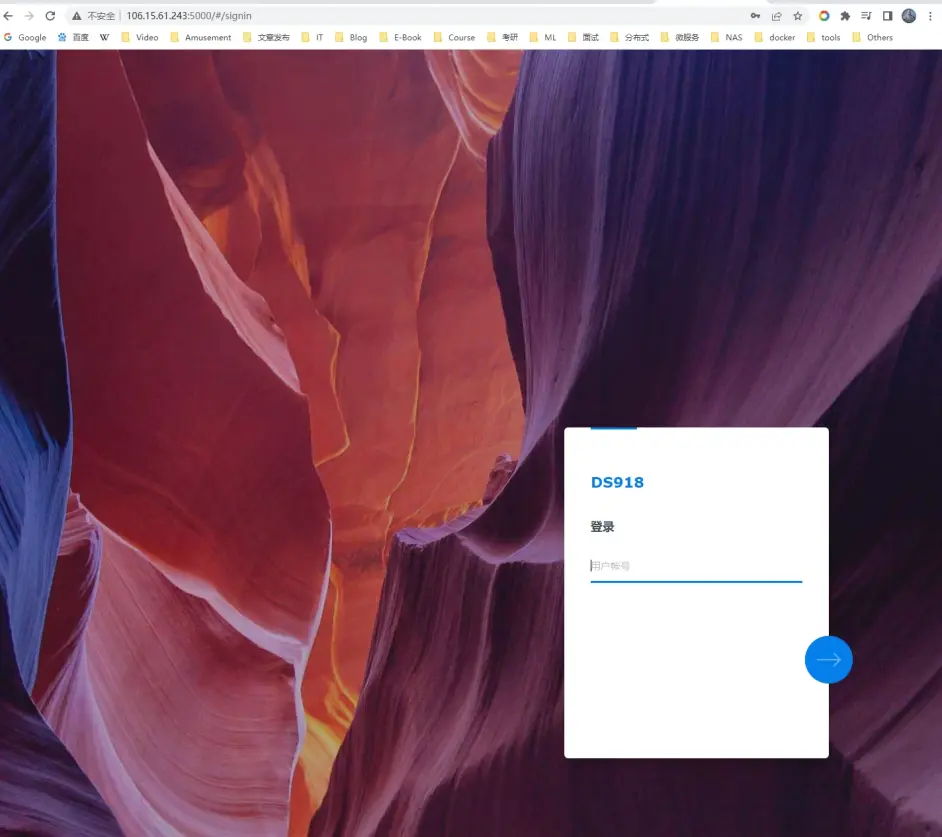This screenshot has width=942, height=837.
Task: Open the E-Book bookmarks folder
Action: point(400,38)
